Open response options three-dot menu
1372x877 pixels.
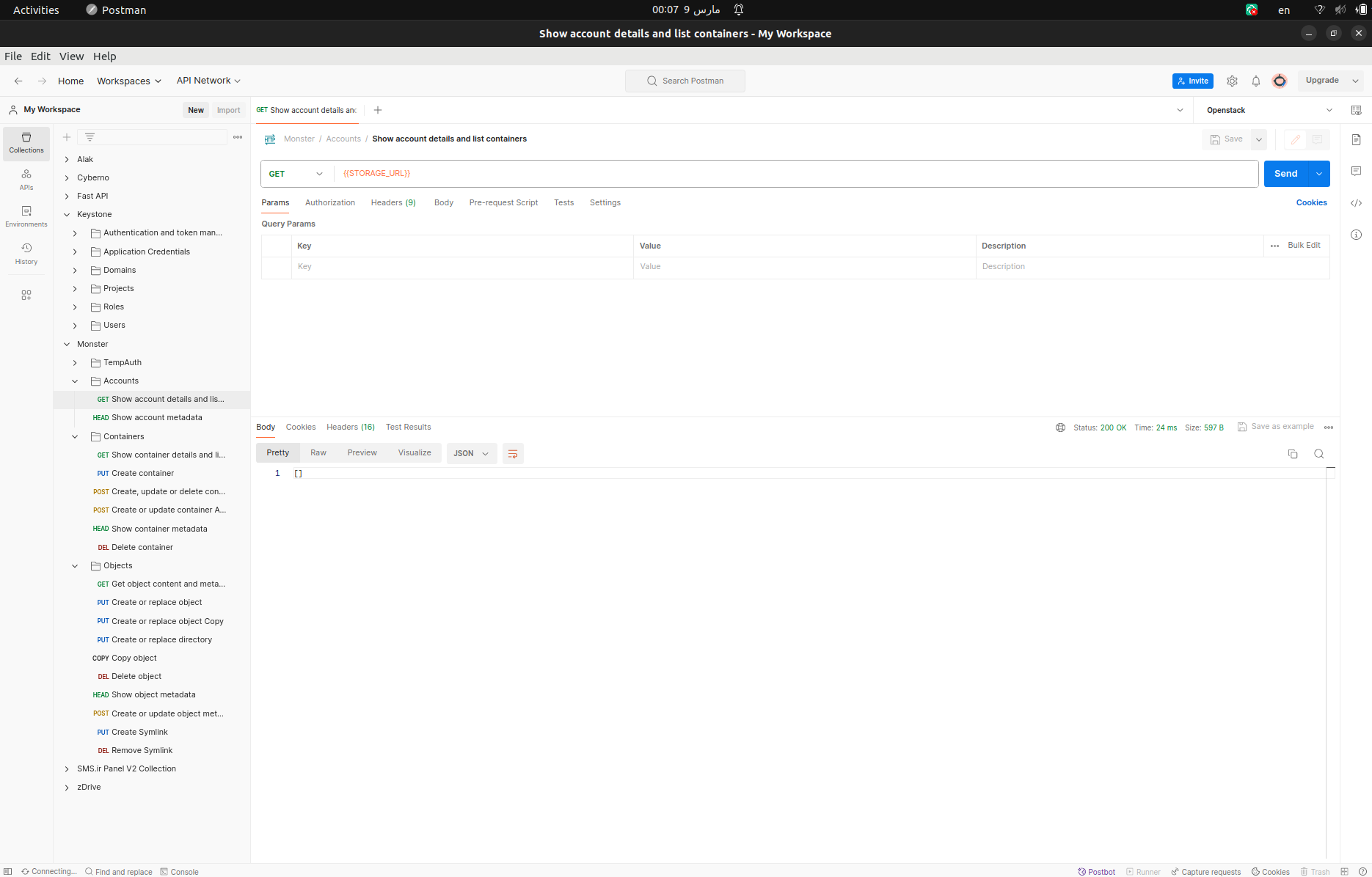(1329, 428)
